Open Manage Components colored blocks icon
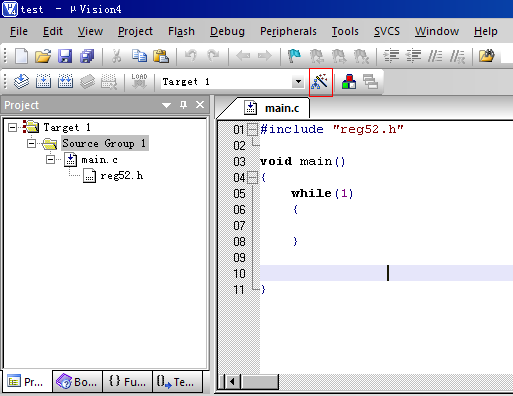513x396 pixels. pyautogui.click(x=349, y=82)
